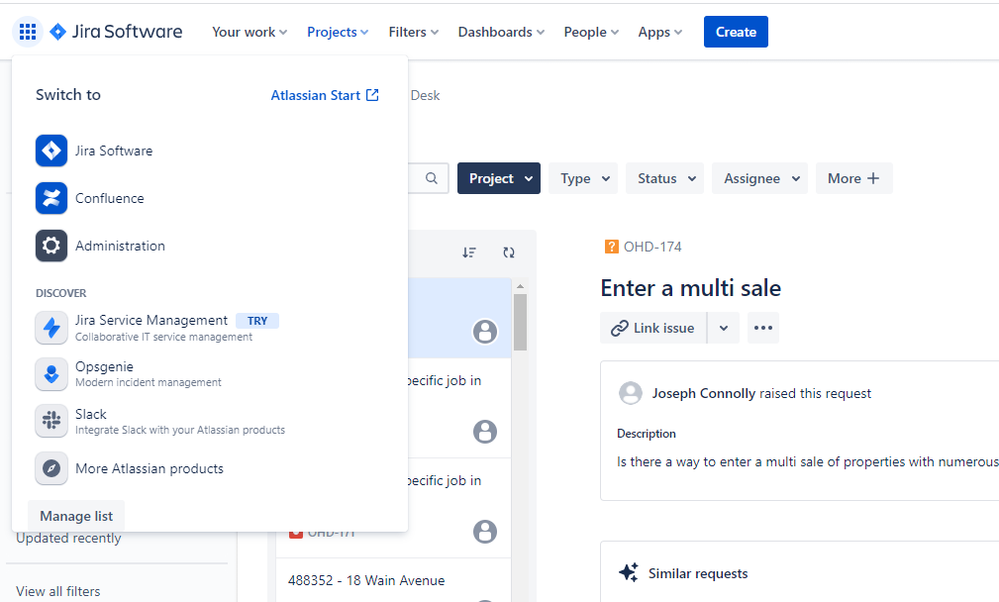Open the Project filter dropdown

pyautogui.click(x=499, y=178)
